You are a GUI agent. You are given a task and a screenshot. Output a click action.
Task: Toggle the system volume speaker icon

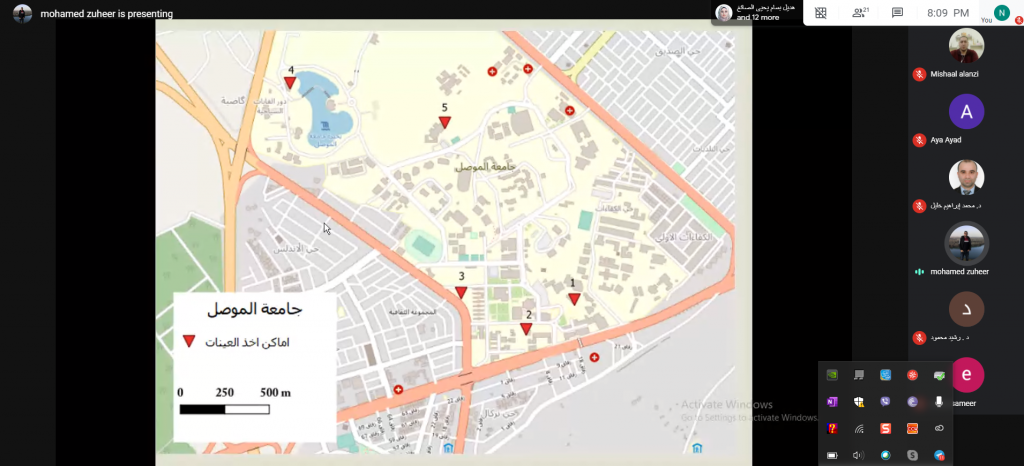click(x=859, y=455)
